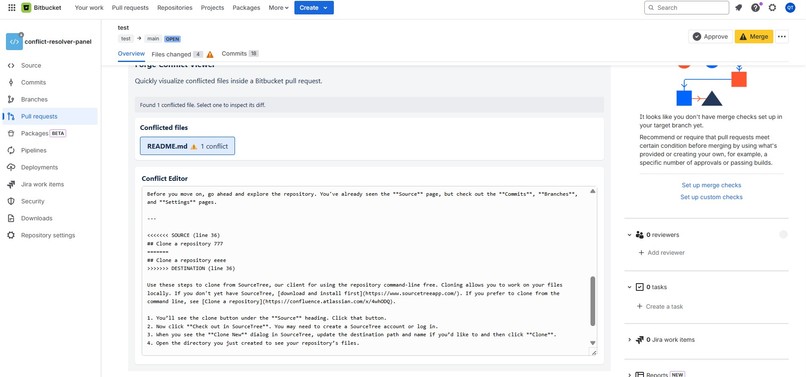Open Your work in top navigation
This screenshot has width=806, height=377.
[x=89, y=8]
